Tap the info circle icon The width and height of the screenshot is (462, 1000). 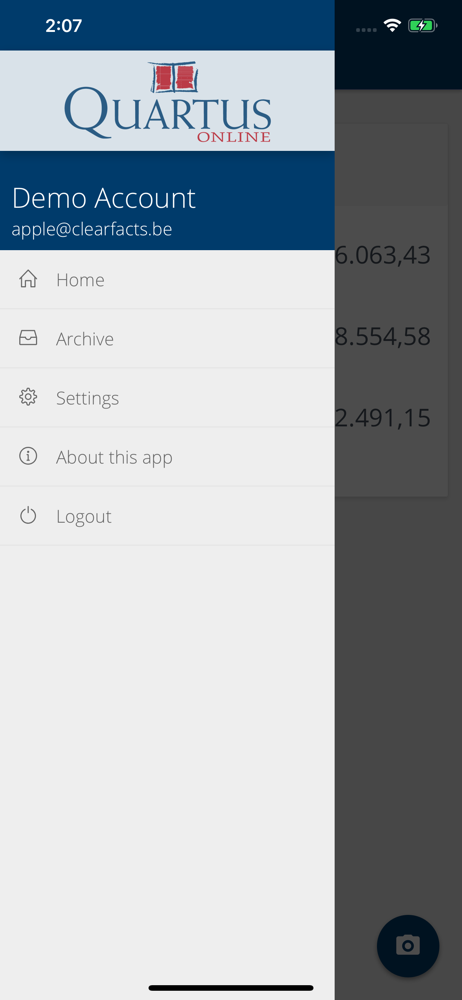point(28,457)
